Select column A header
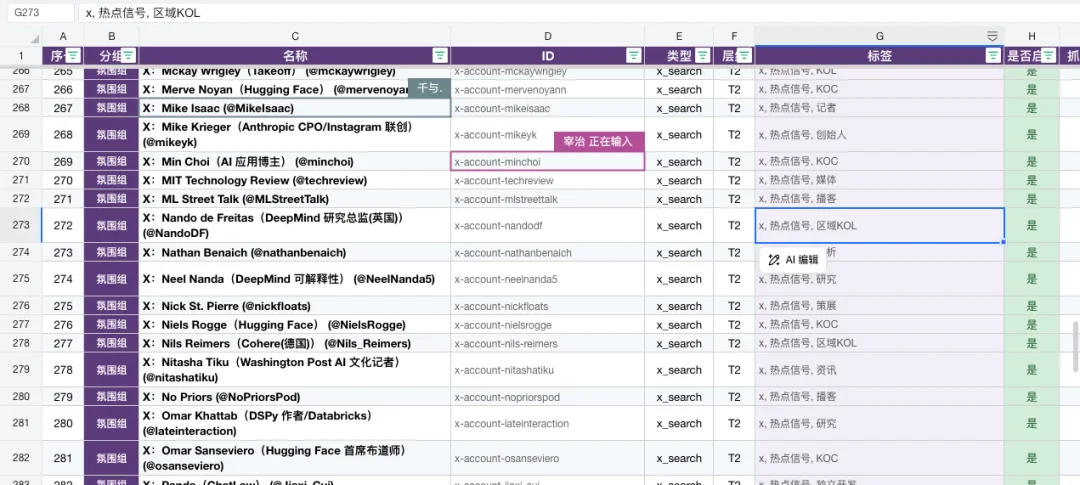 coord(63,37)
